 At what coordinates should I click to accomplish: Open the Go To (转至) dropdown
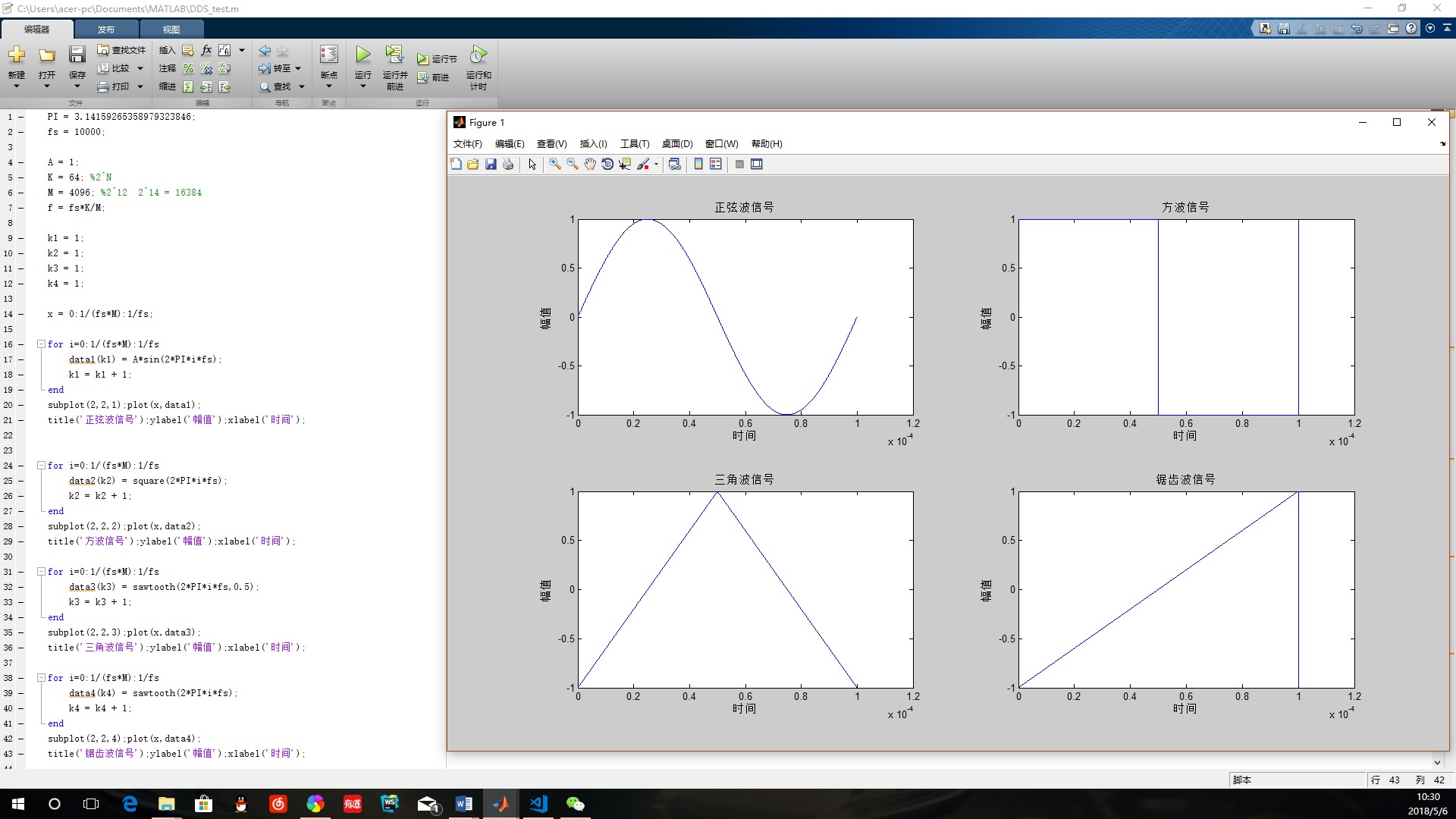(x=298, y=69)
